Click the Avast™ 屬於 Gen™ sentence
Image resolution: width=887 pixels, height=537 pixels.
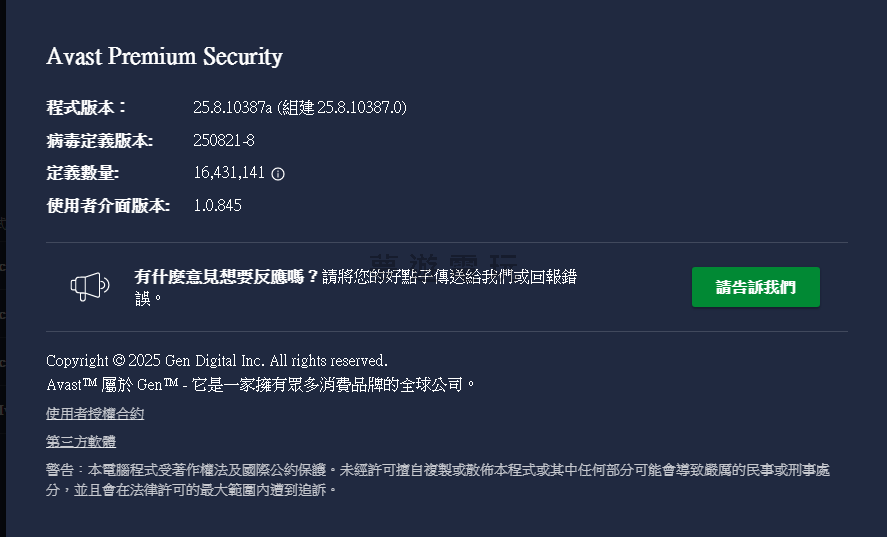pos(260,384)
